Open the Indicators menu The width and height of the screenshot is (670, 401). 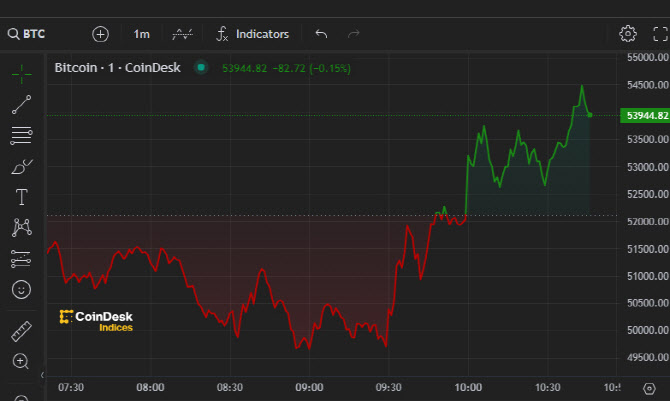(x=253, y=34)
